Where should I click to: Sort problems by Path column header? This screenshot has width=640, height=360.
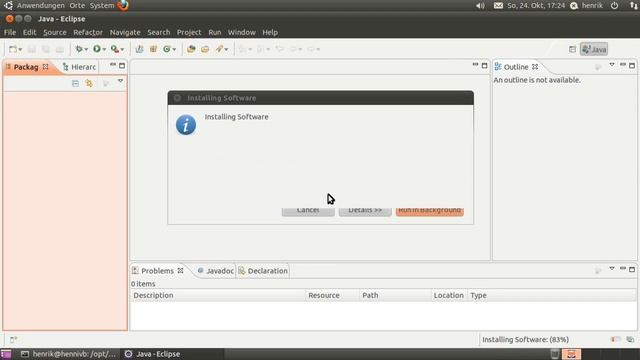coord(396,295)
